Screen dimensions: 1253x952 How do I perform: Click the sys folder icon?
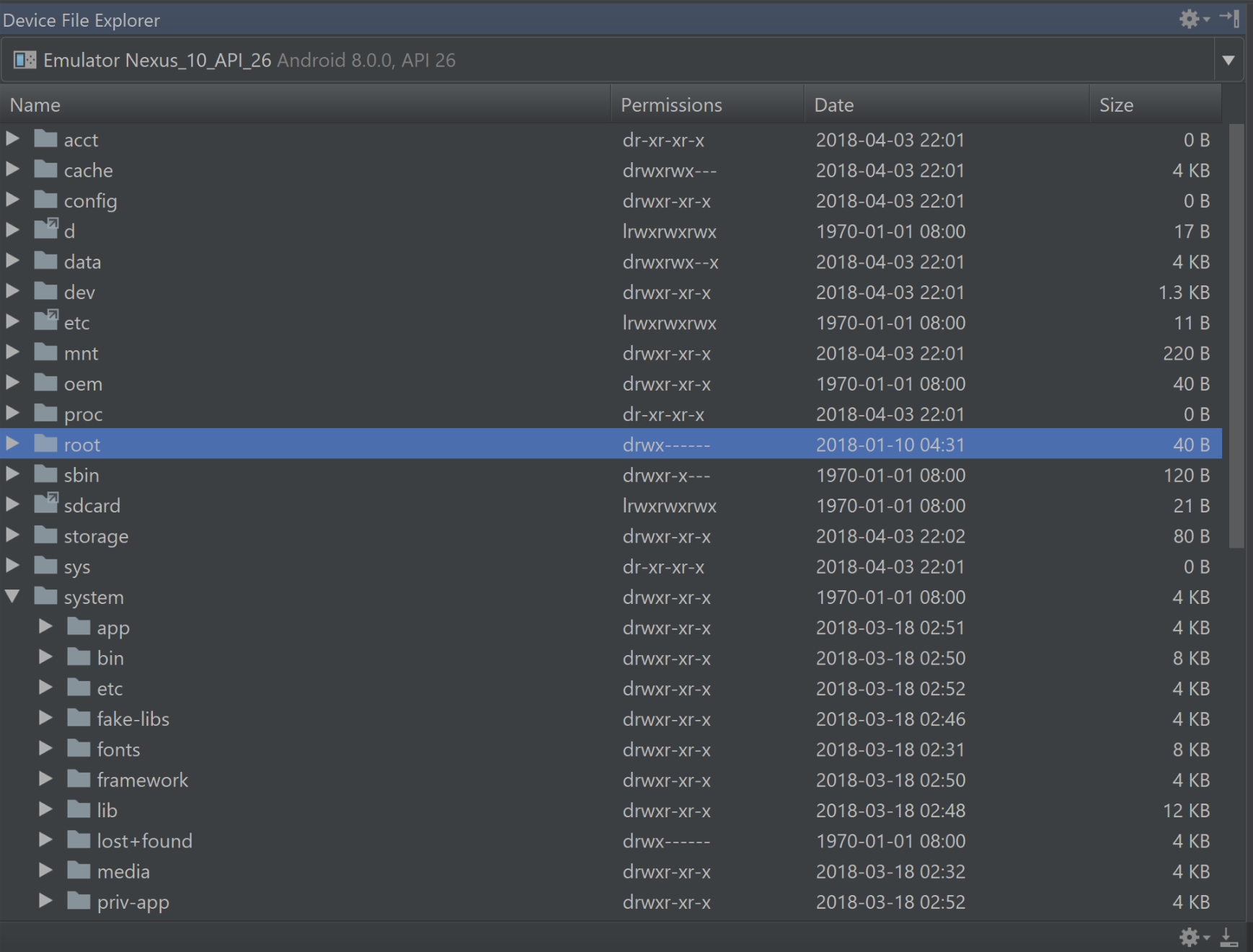point(45,566)
